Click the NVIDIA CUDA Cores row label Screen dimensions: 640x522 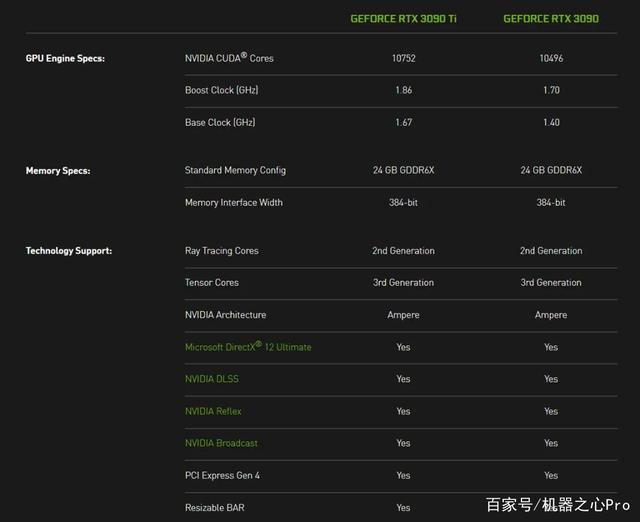tap(229, 58)
